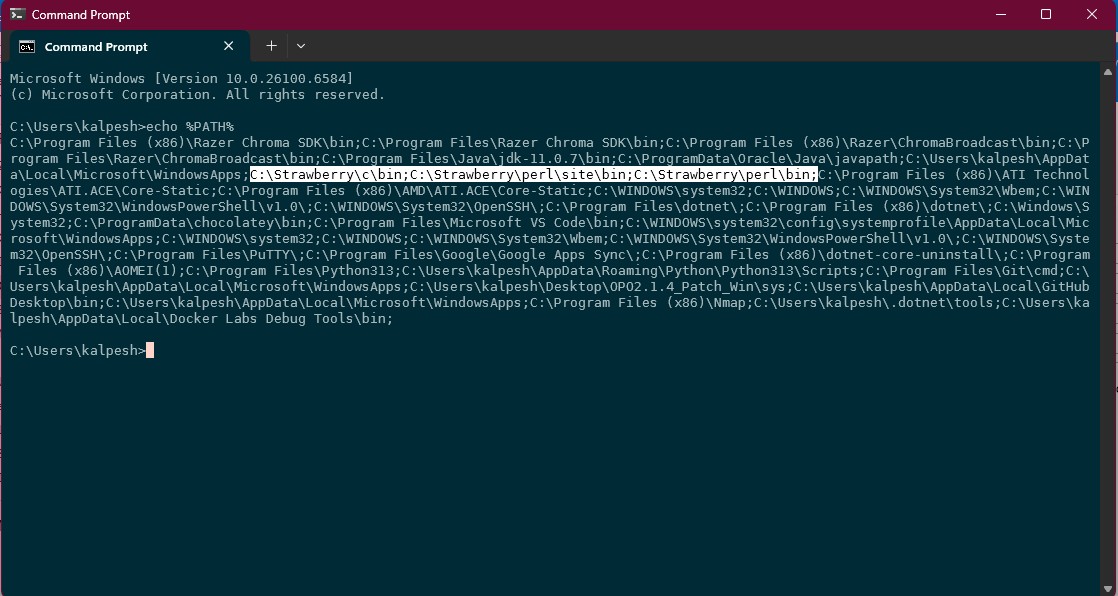Image resolution: width=1118 pixels, height=596 pixels.
Task: Minimize the Command Prompt window
Action: coord(1000,14)
